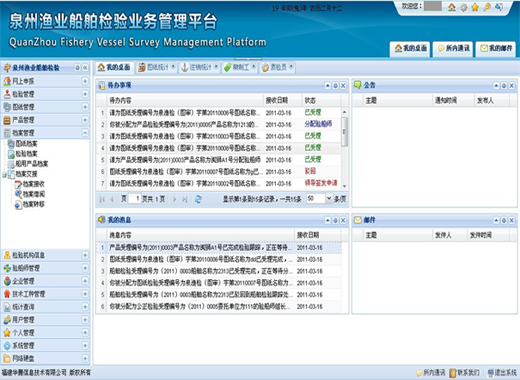This screenshot has width=520, height=380.
Task: Click the 检验管理 stamp icon in the sidebar
Action: pyautogui.click(x=7, y=94)
